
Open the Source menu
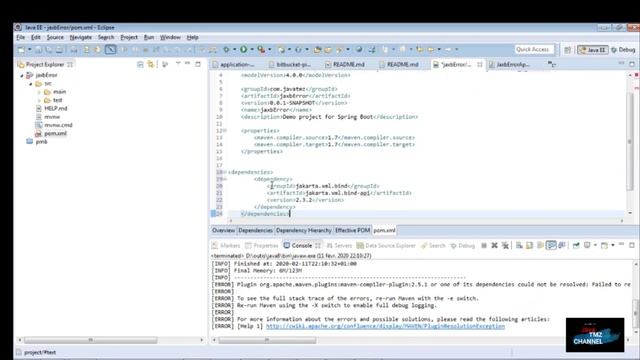tap(55, 37)
